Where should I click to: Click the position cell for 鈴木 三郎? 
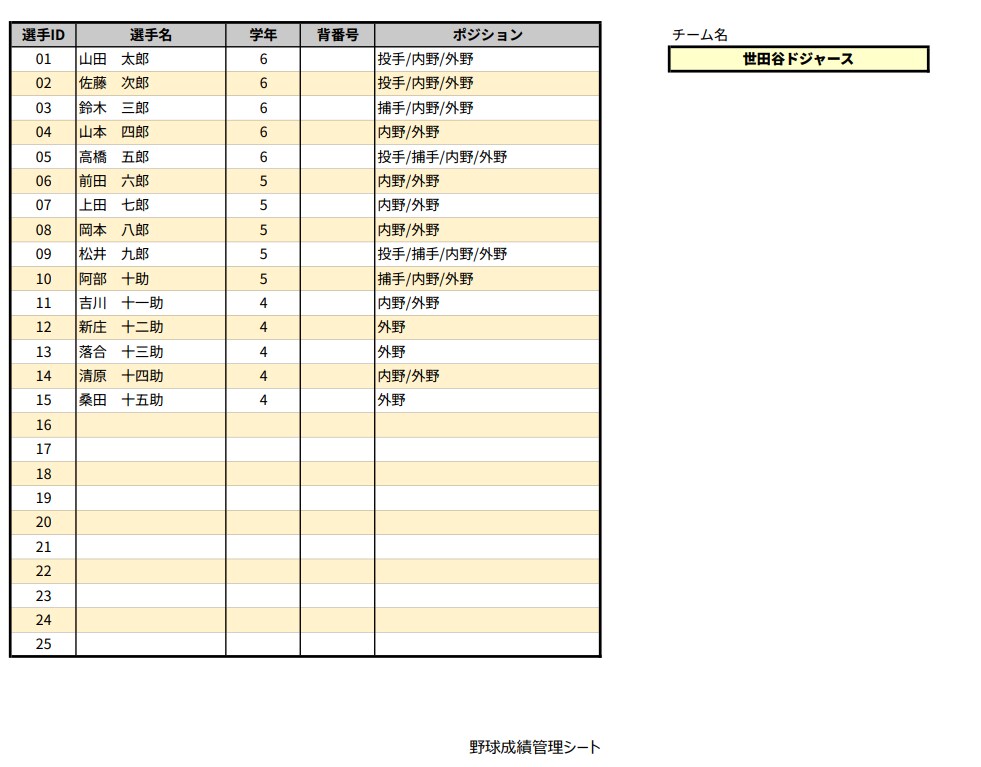pyautogui.click(x=487, y=108)
